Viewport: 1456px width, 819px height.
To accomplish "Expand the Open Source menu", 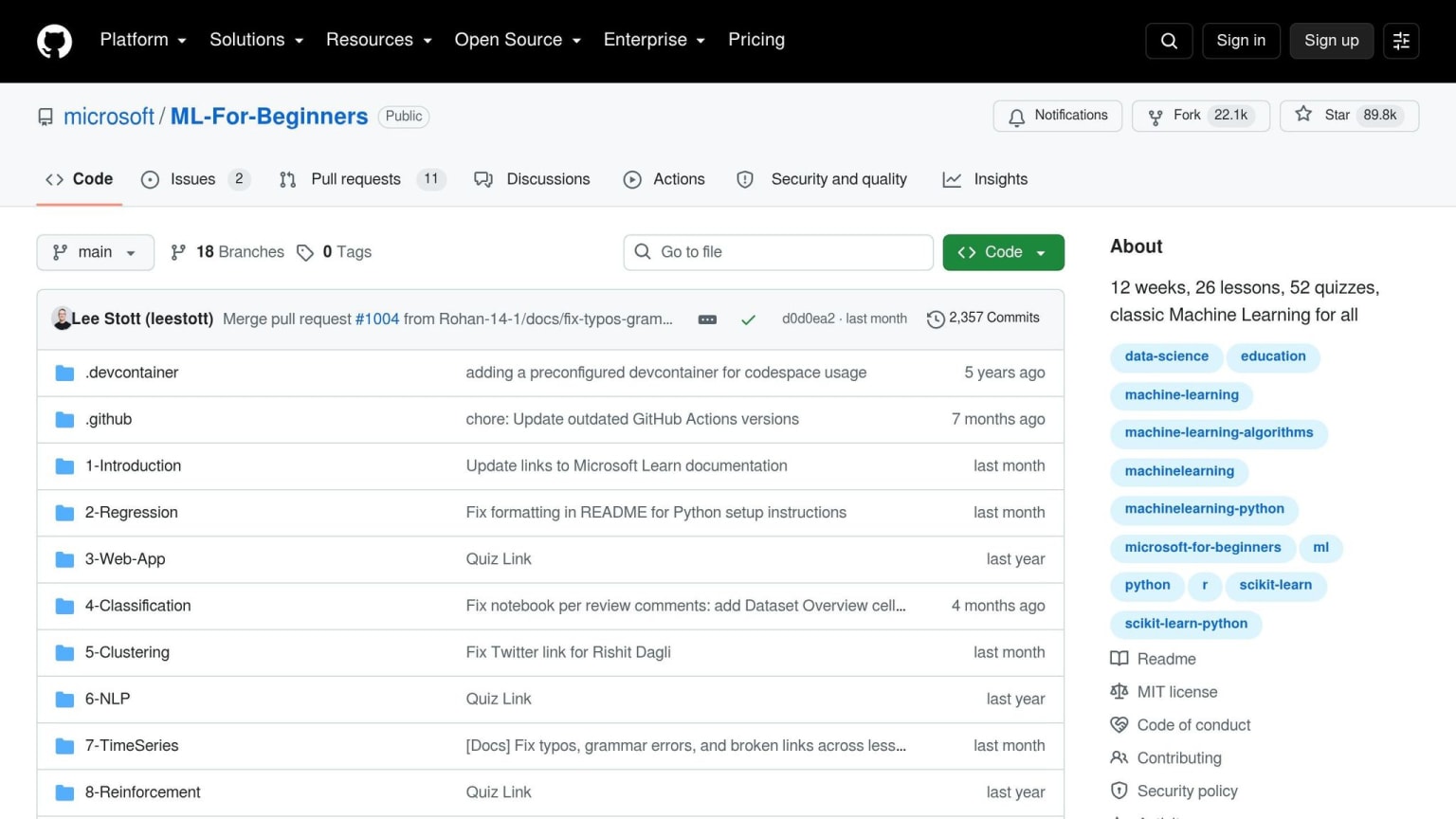I will click(518, 40).
